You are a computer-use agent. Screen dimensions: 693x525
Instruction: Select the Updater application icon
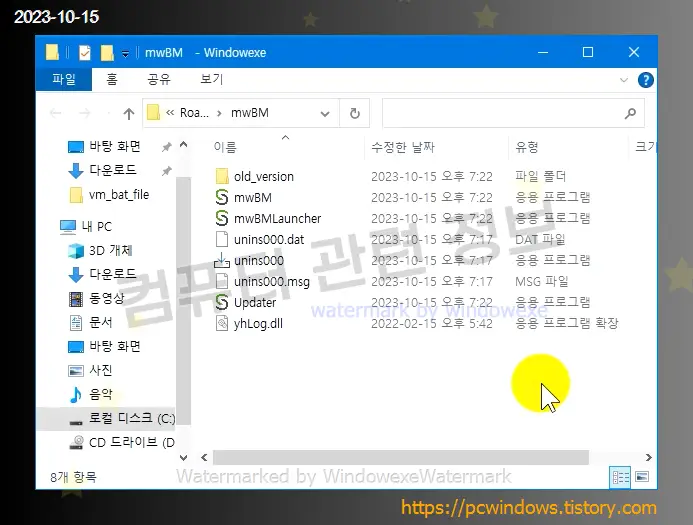[222, 302]
